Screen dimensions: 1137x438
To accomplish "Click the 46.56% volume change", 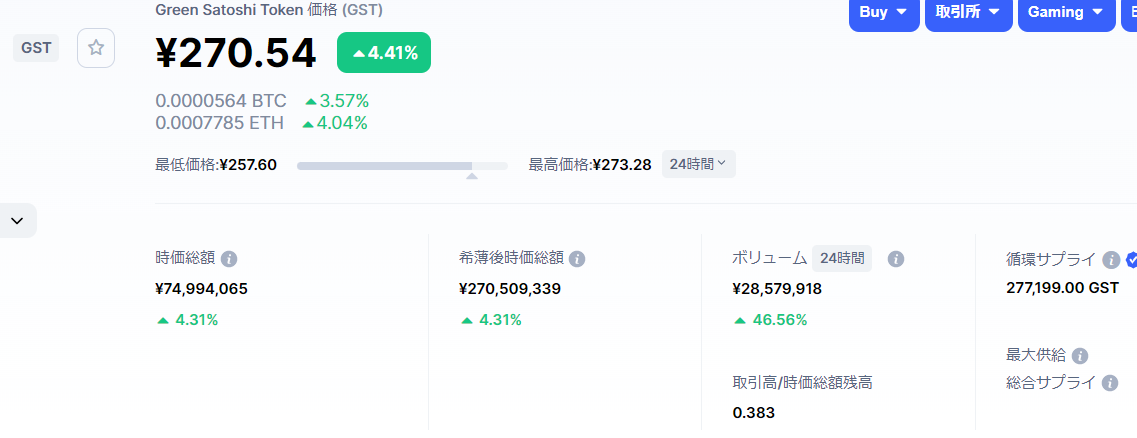I will point(770,320).
